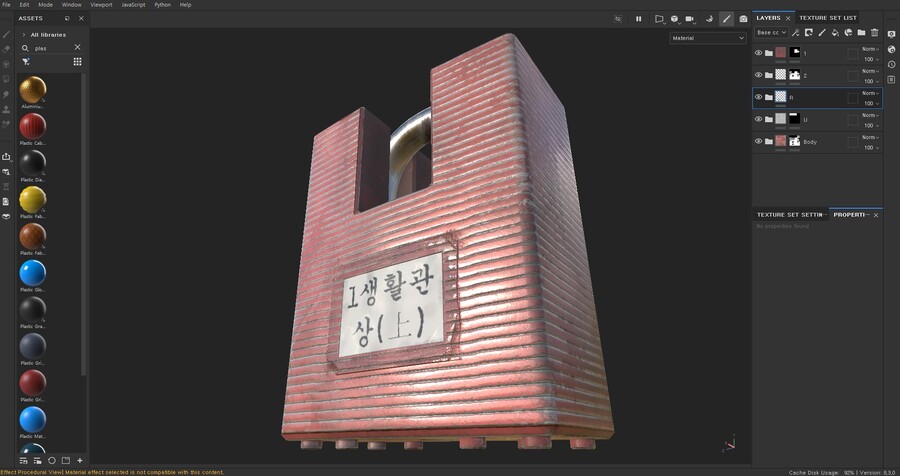
Task: Switch to the Texture Set List tab
Action: [x=828, y=18]
